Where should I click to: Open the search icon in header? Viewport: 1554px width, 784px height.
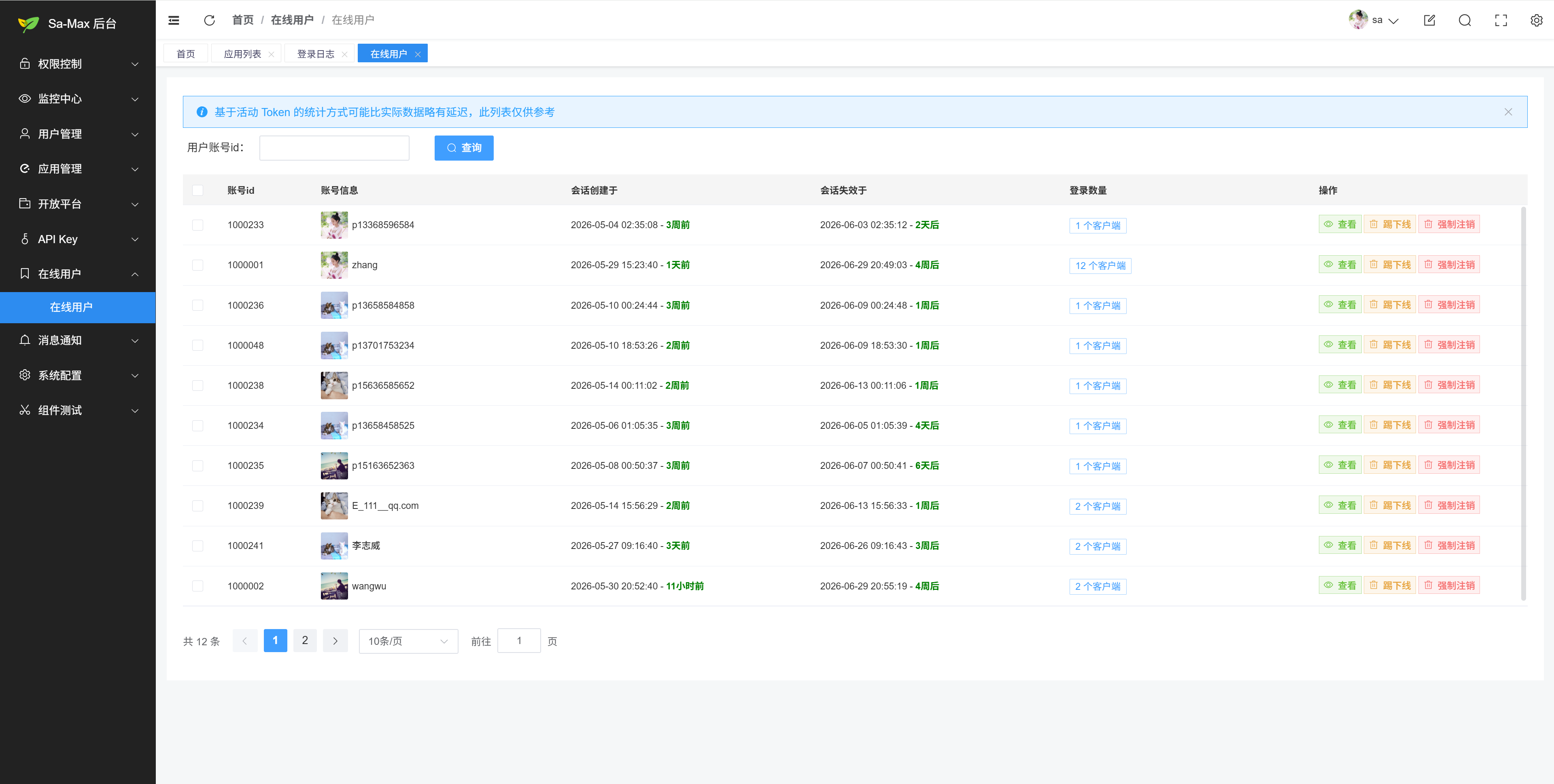[1465, 21]
